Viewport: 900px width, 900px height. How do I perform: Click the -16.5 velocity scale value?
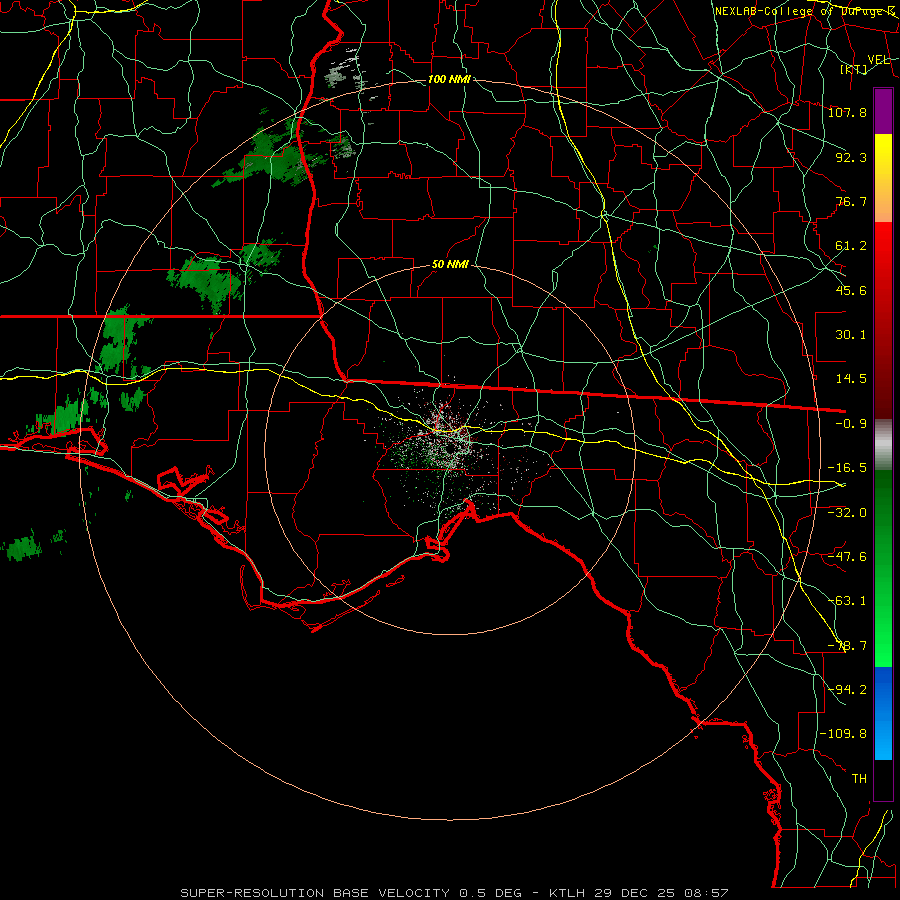[847, 468]
